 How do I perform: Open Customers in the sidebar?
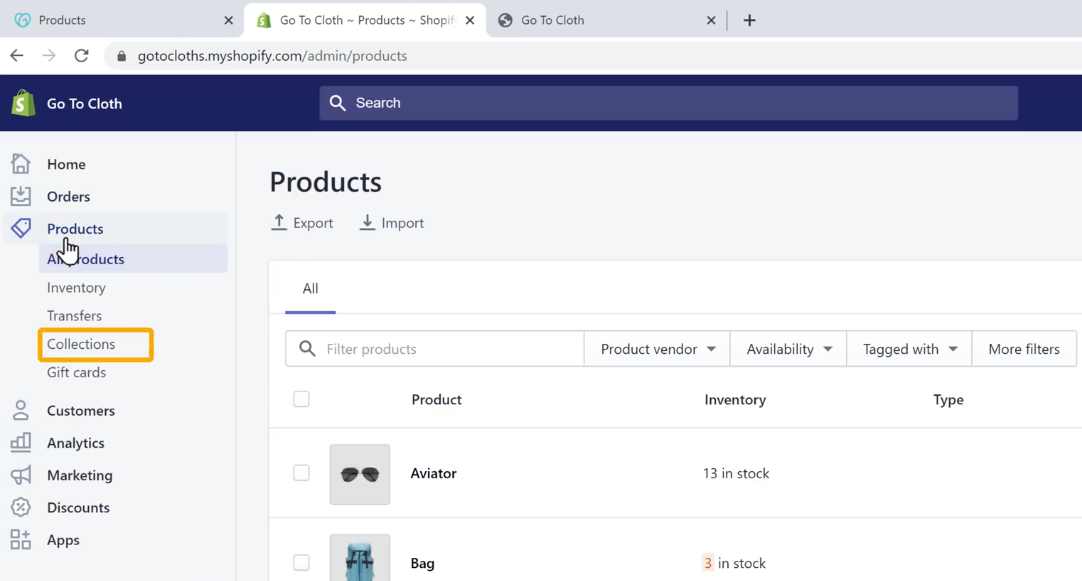click(x=81, y=411)
